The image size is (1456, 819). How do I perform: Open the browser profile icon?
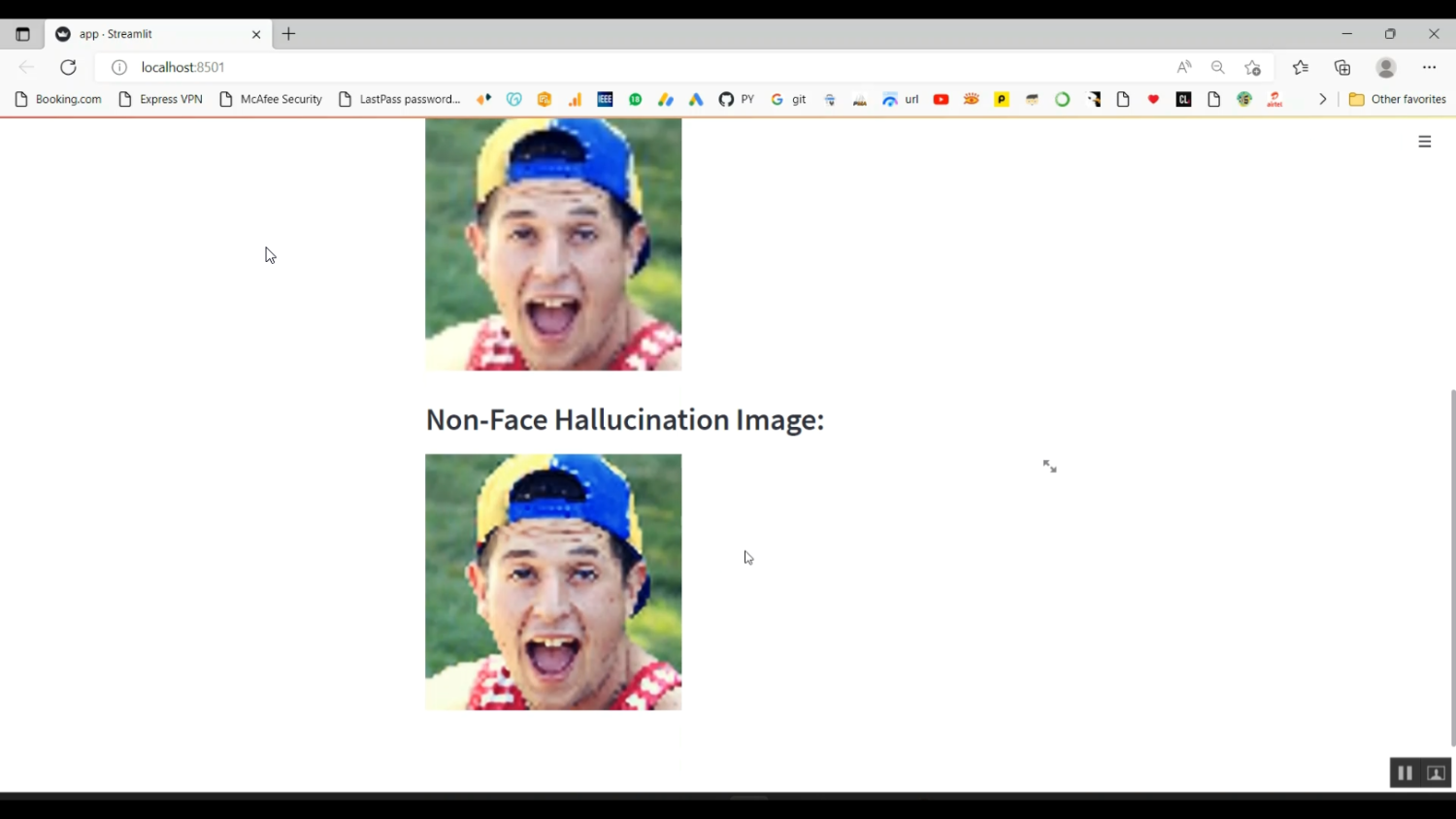(1385, 67)
